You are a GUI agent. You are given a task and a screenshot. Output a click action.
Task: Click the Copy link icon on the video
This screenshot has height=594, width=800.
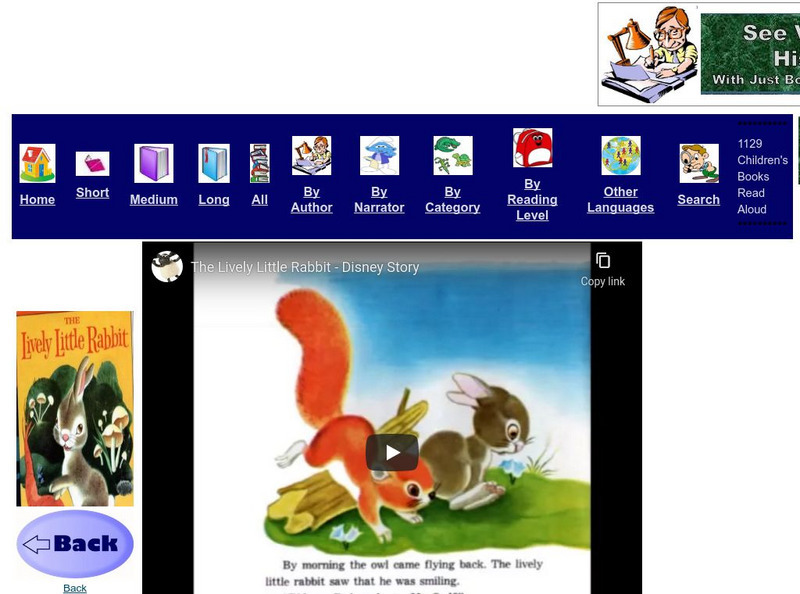coord(603,261)
